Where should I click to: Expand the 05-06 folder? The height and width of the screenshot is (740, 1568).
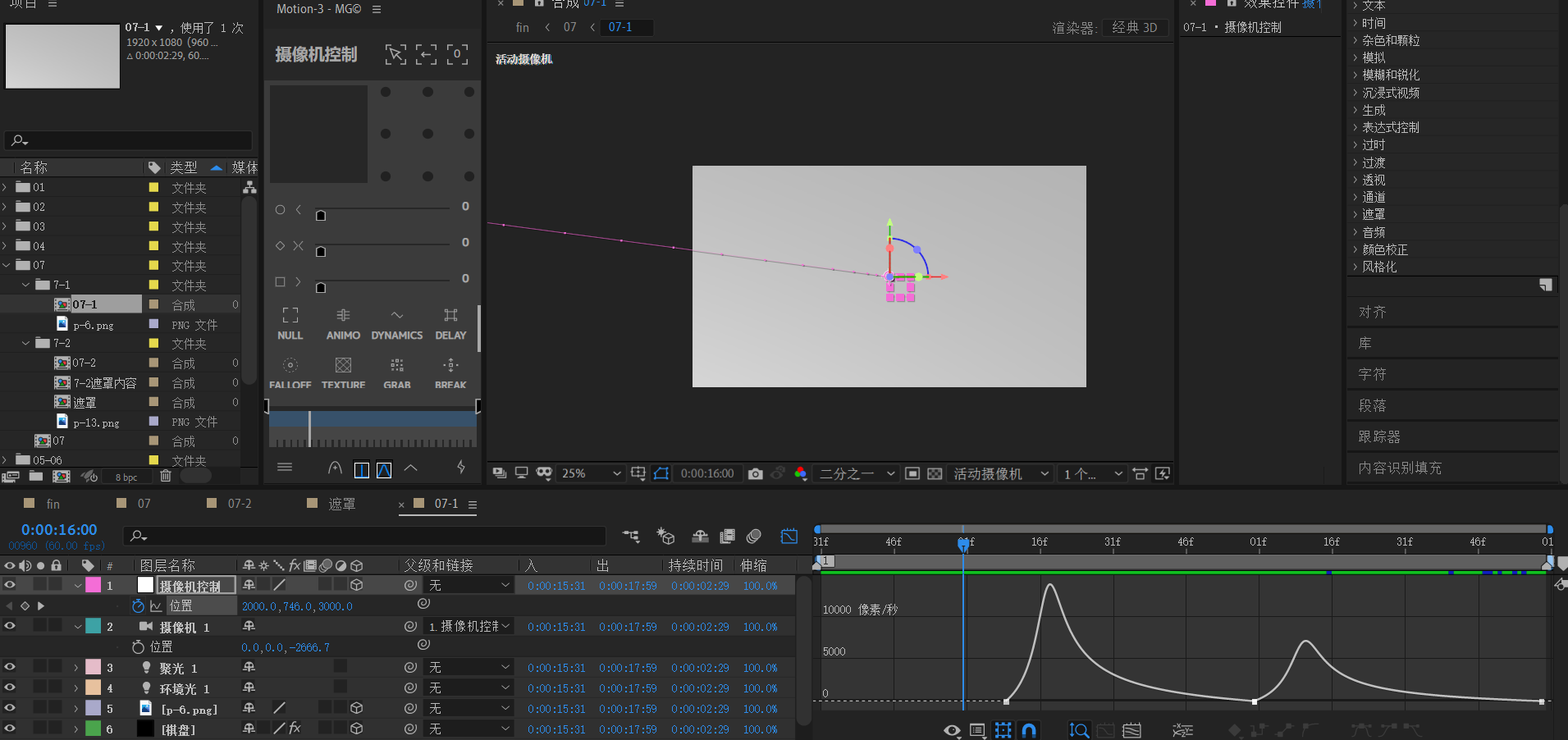tap(5, 460)
